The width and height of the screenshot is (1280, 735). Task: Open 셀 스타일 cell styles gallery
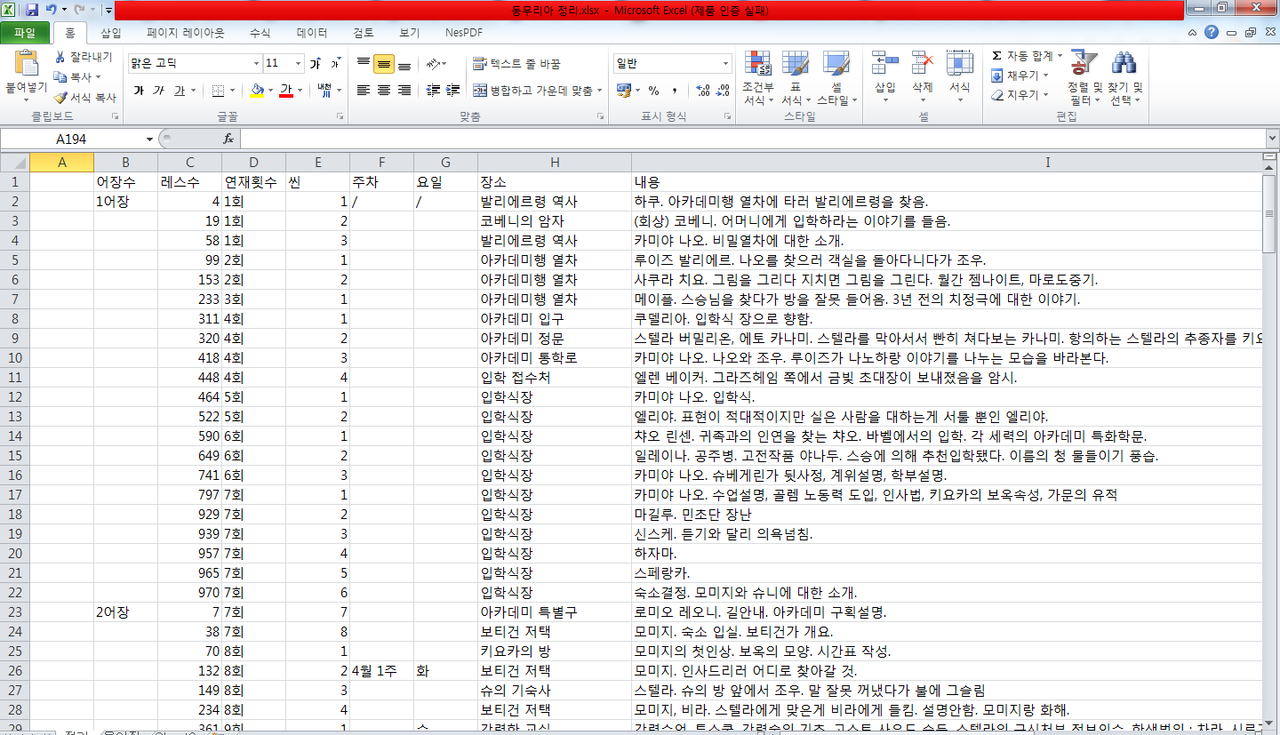point(836,79)
